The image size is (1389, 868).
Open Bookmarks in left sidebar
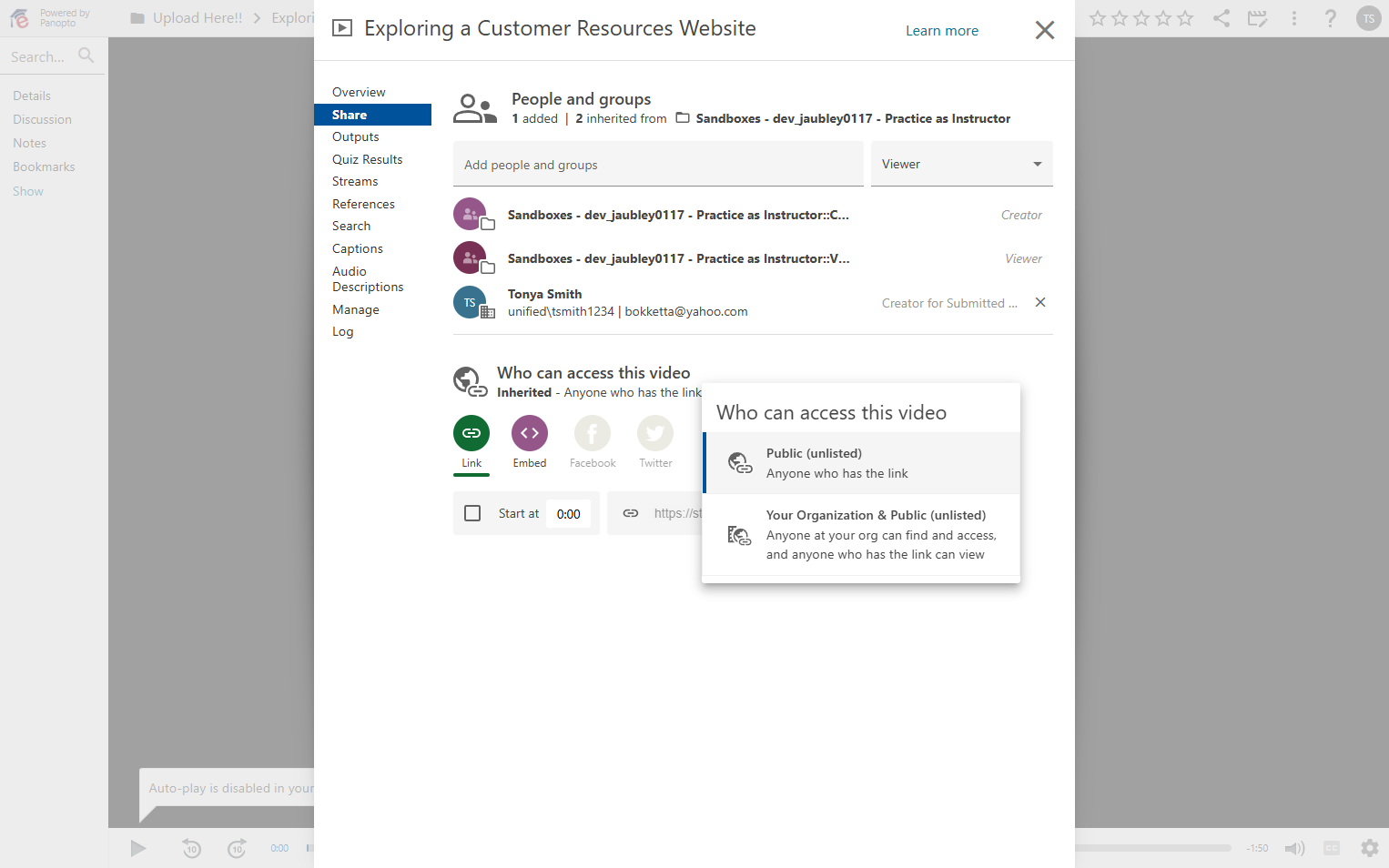click(44, 167)
